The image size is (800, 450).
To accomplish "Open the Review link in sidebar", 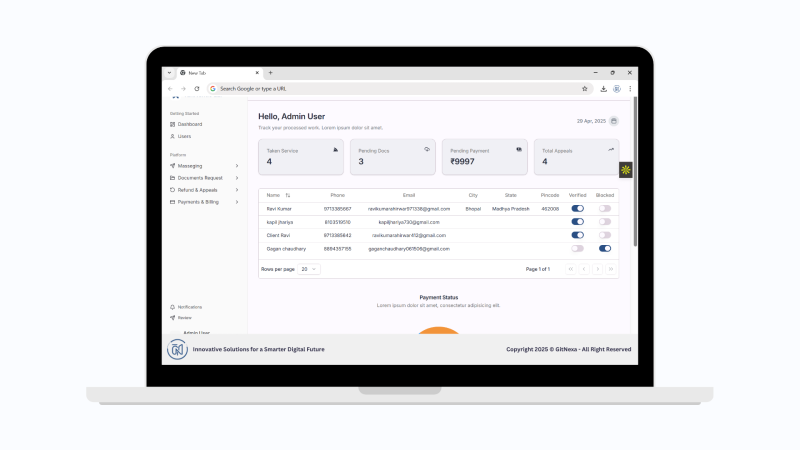I will 184,317.
